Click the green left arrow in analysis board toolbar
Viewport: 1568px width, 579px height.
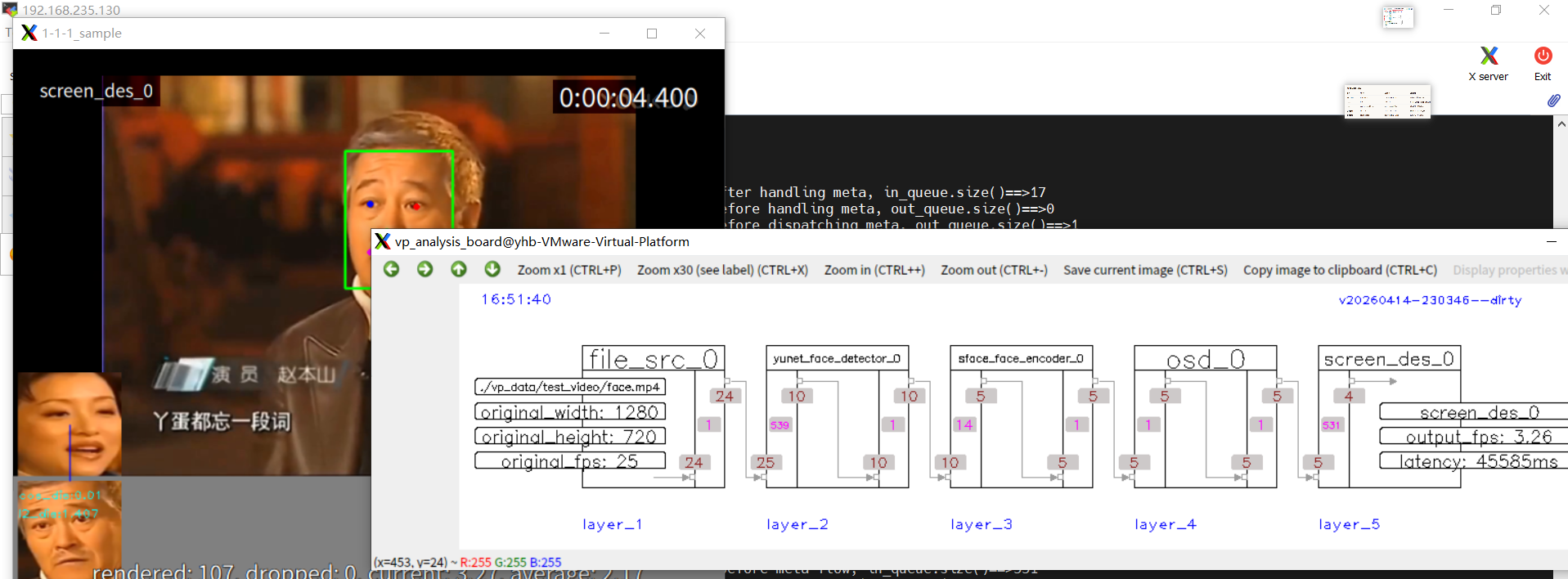[x=392, y=269]
